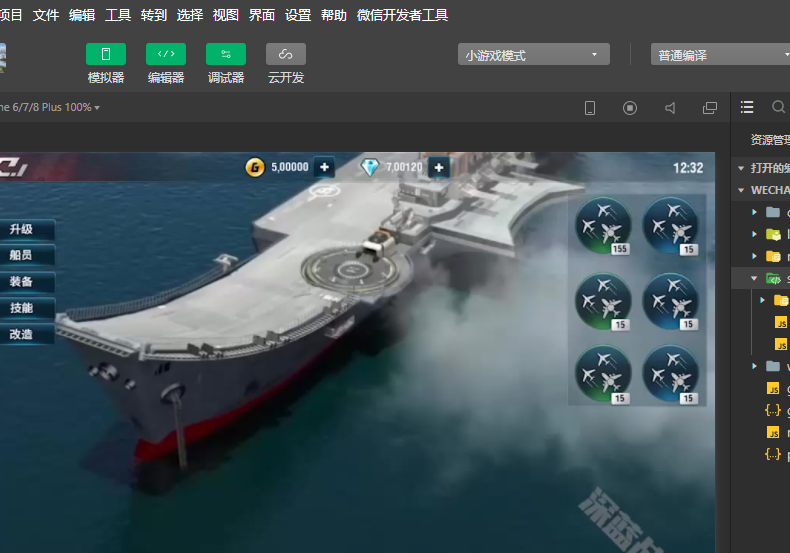790x553 pixels.
Task: Click the record/stop circle icon in simulator bar
Action: pos(630,108)
